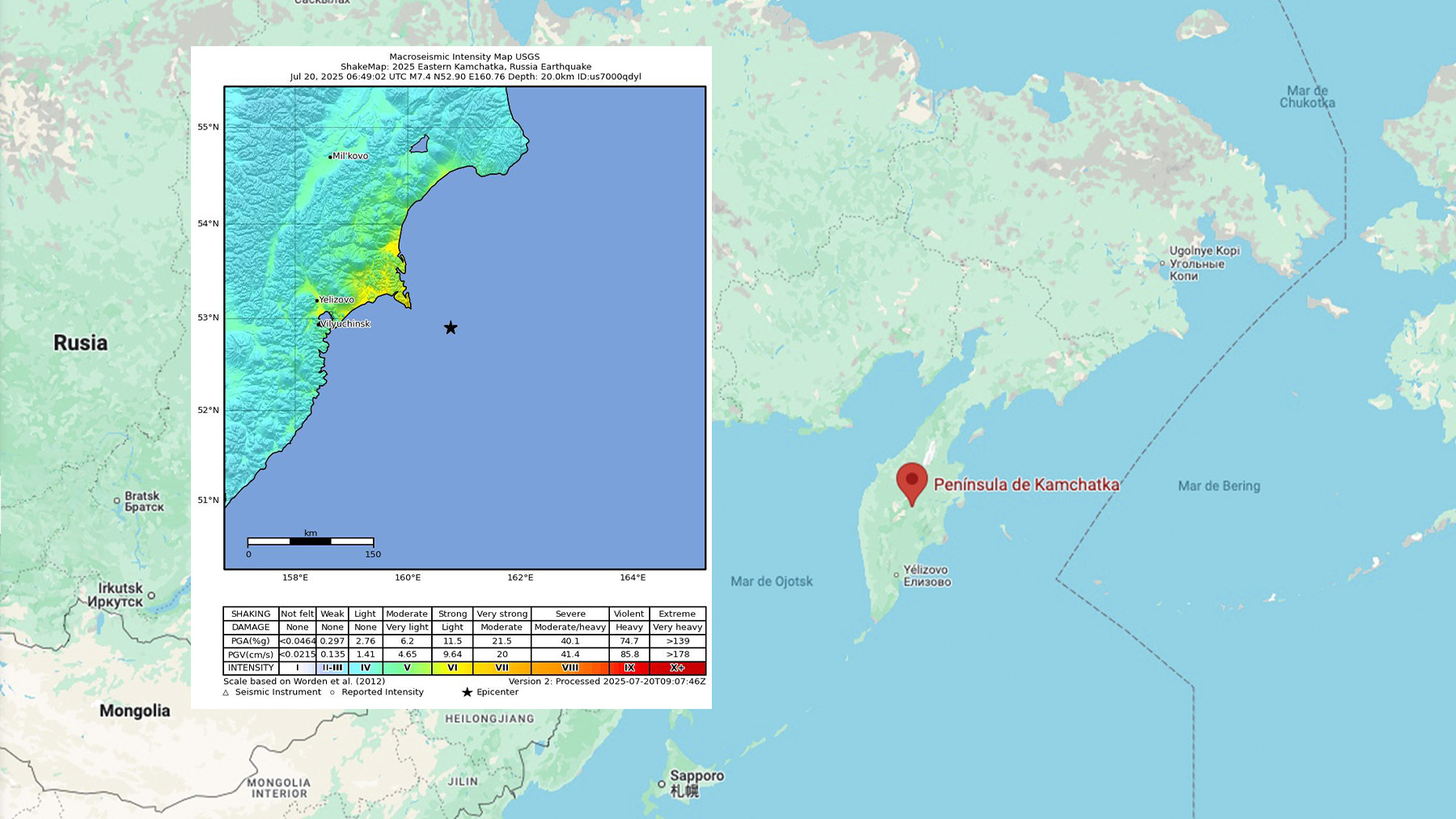Click the Epicenter star in the legend
This screenshot has height=819, width=1456.
pos(467,692)
